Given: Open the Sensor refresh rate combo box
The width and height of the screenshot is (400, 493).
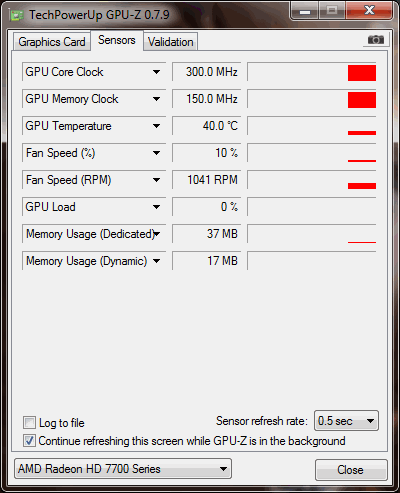Looking at the screenshot, I should tap(346, 421).
